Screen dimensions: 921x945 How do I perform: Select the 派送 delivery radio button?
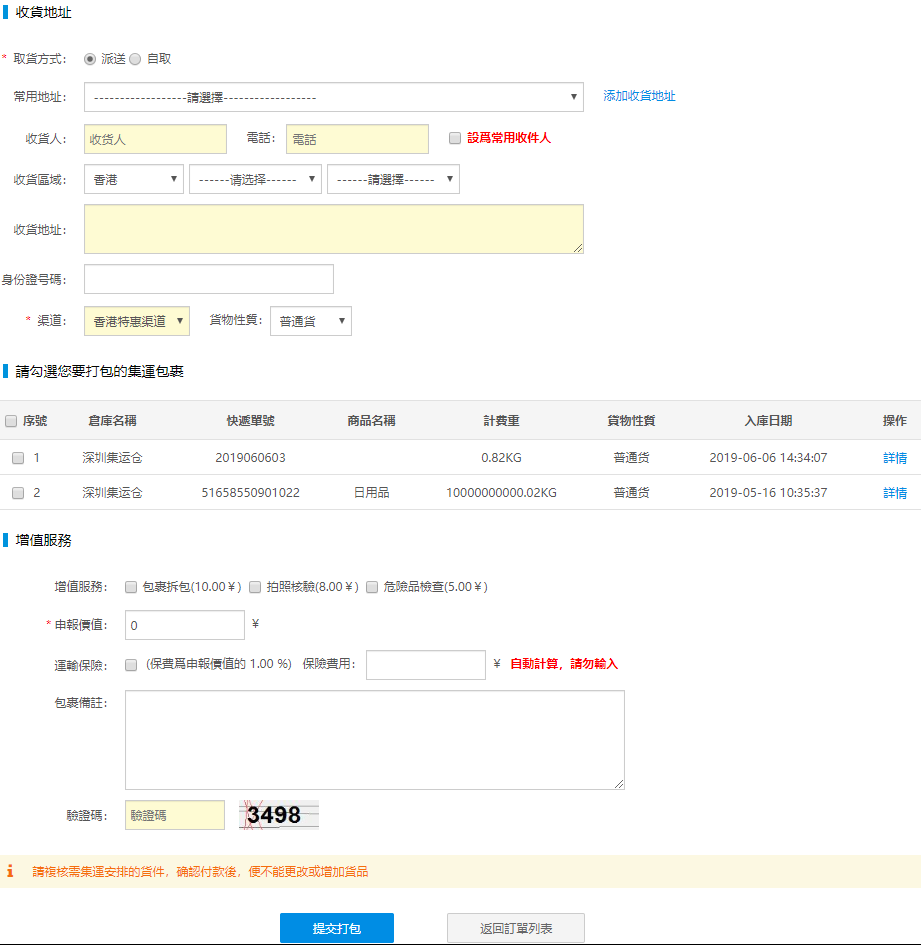coord(90,59)
